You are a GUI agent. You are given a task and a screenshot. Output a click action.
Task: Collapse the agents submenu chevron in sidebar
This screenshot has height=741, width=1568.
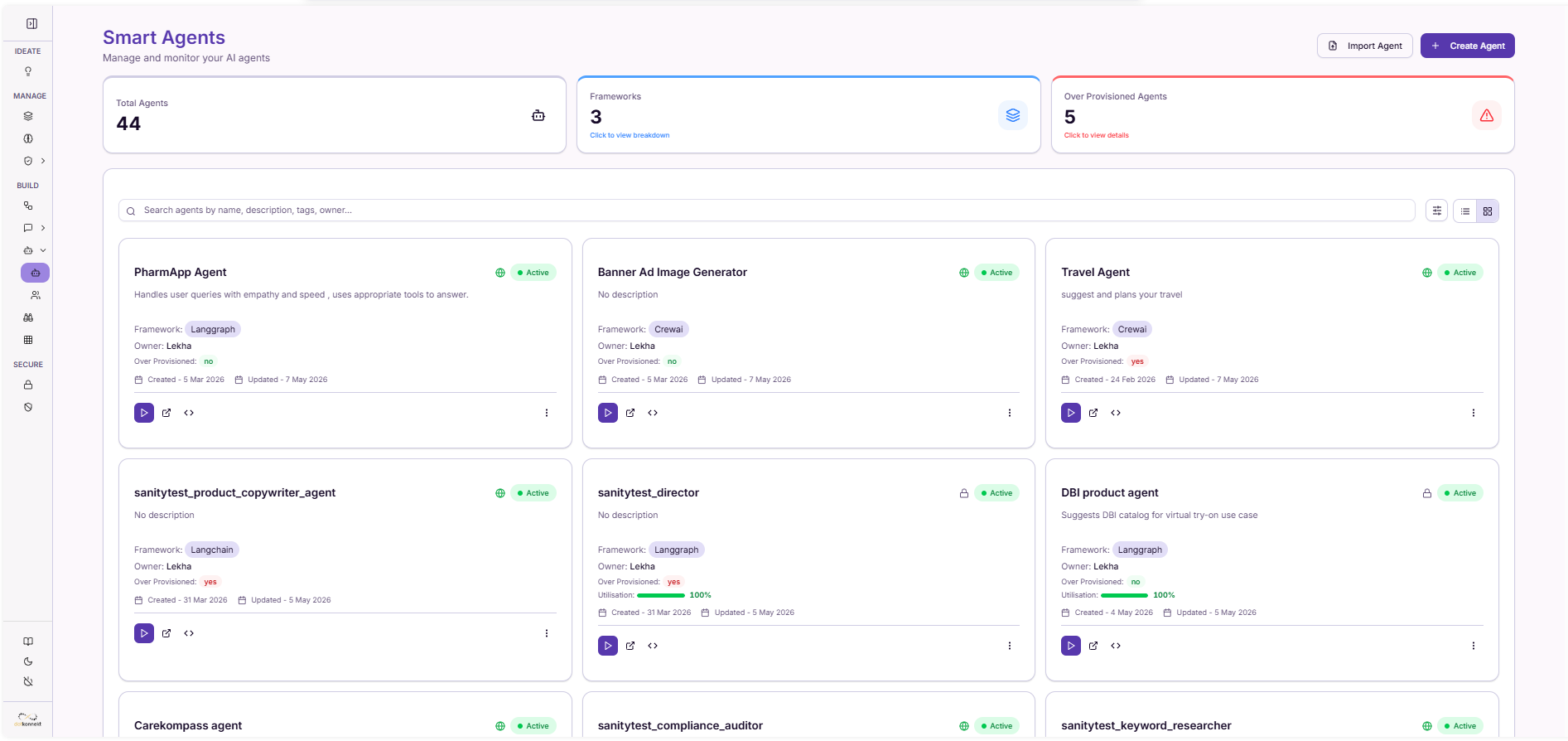(x=43, y=250)
